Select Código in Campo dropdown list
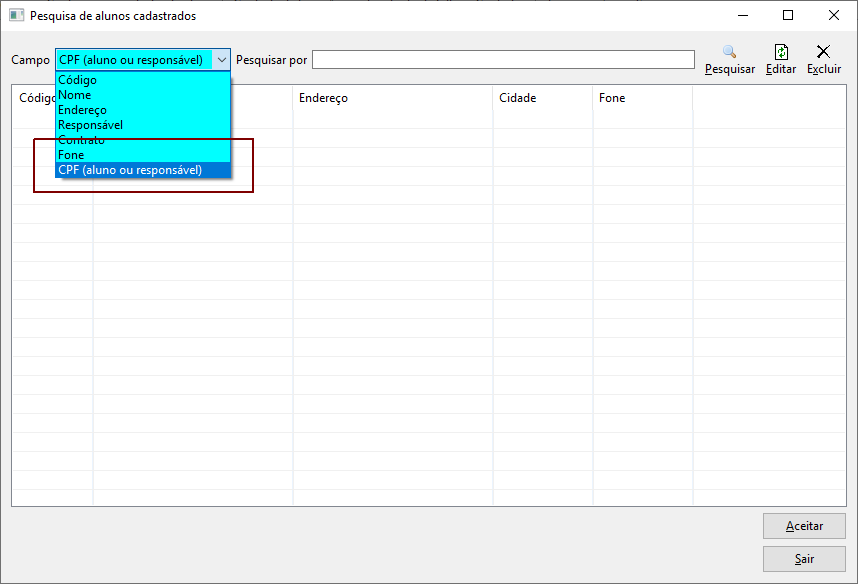This screenshot has width=858, height=584. click(x=143, y=80)
